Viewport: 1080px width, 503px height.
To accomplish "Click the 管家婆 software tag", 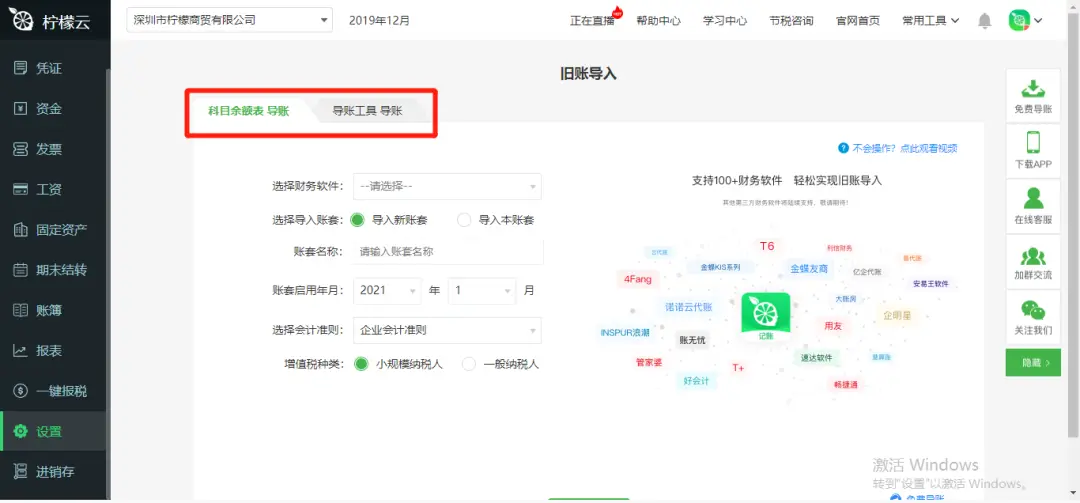I will [649, 362].
